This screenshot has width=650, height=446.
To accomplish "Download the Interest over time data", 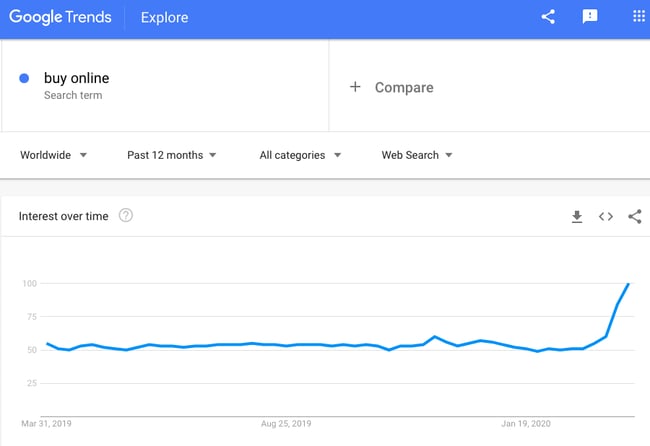I will coord(577,216).
